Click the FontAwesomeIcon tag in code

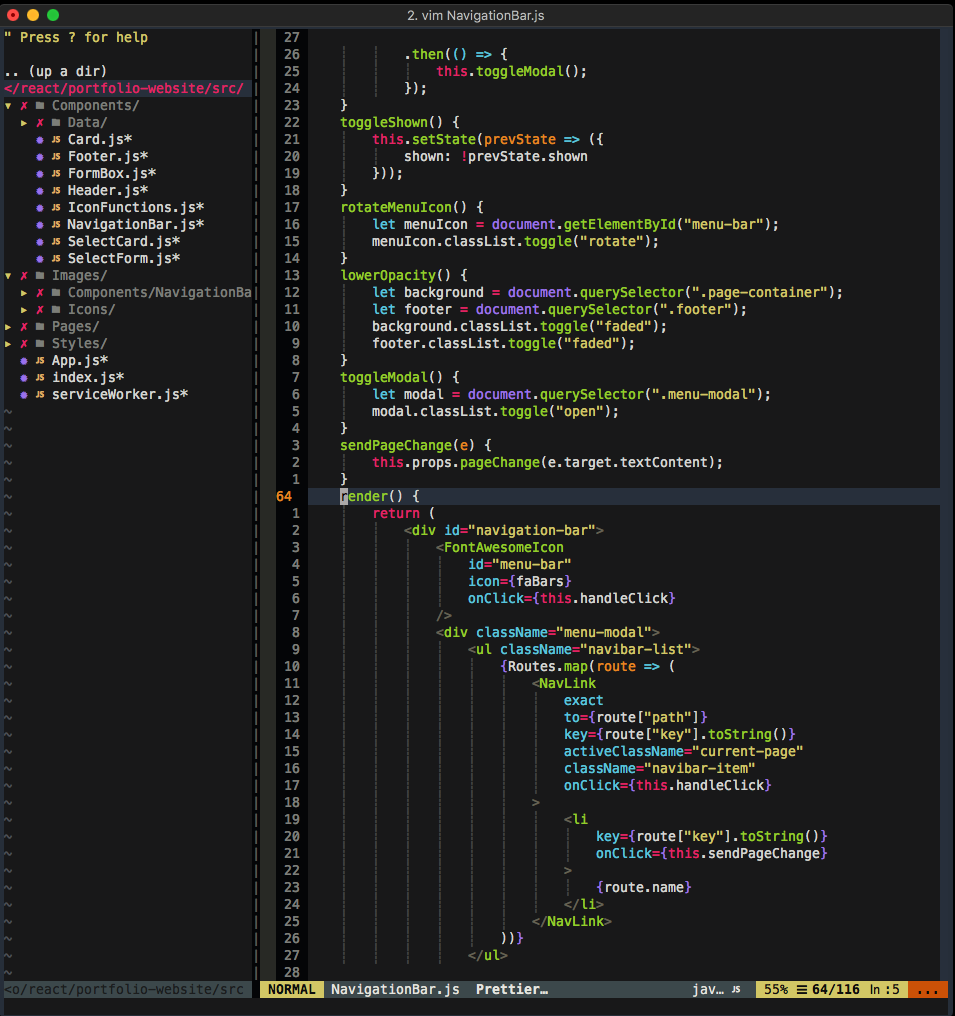click(x=504, y=548)
